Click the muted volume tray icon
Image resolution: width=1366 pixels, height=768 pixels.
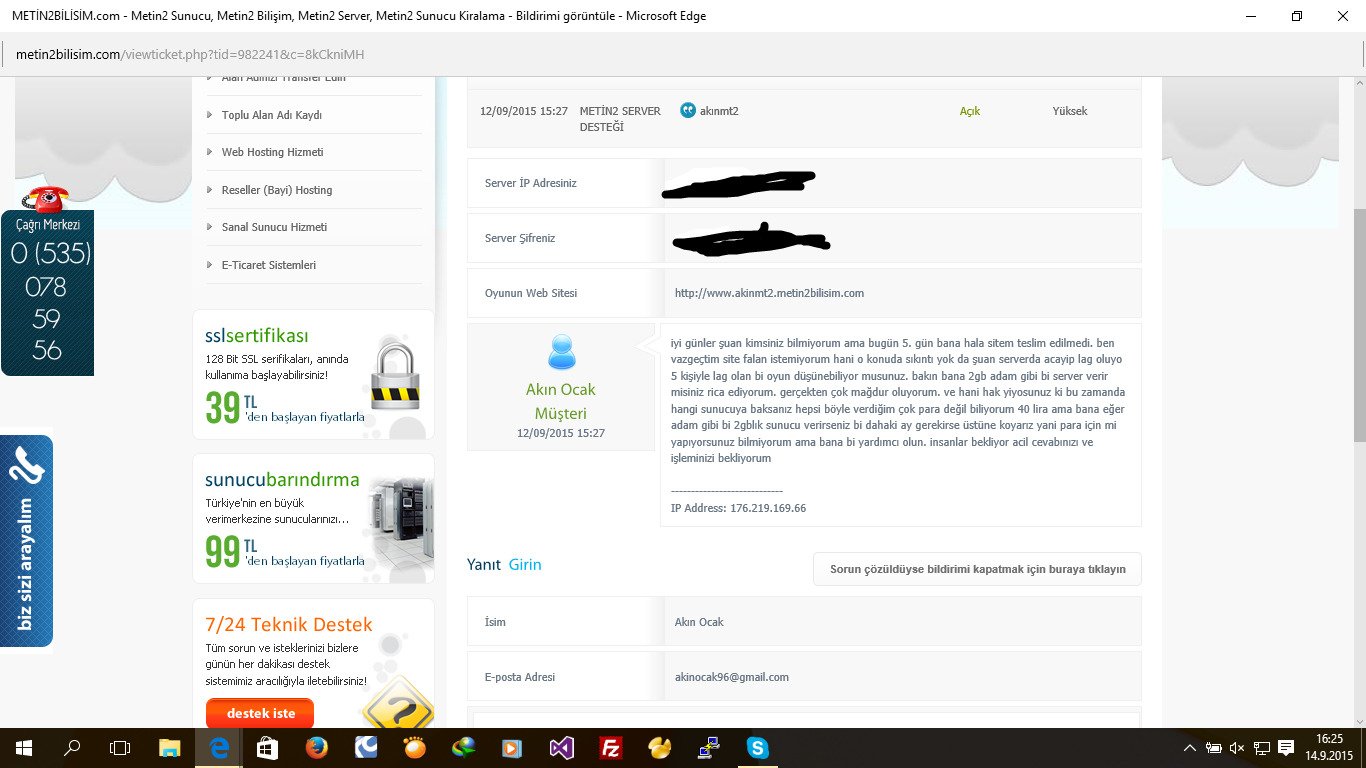point(1237,748)
